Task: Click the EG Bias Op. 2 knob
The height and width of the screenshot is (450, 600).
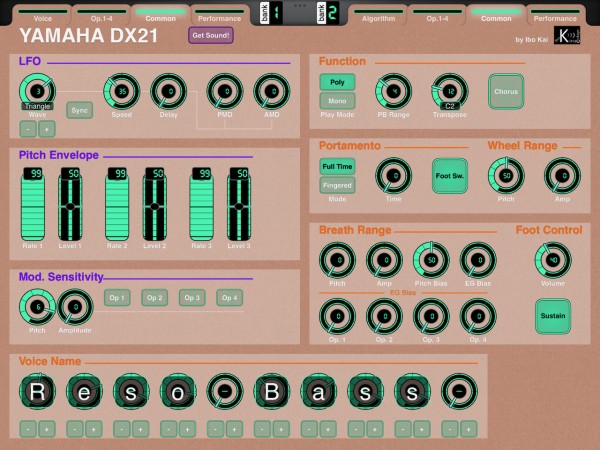Action: [x=384, y=316]
